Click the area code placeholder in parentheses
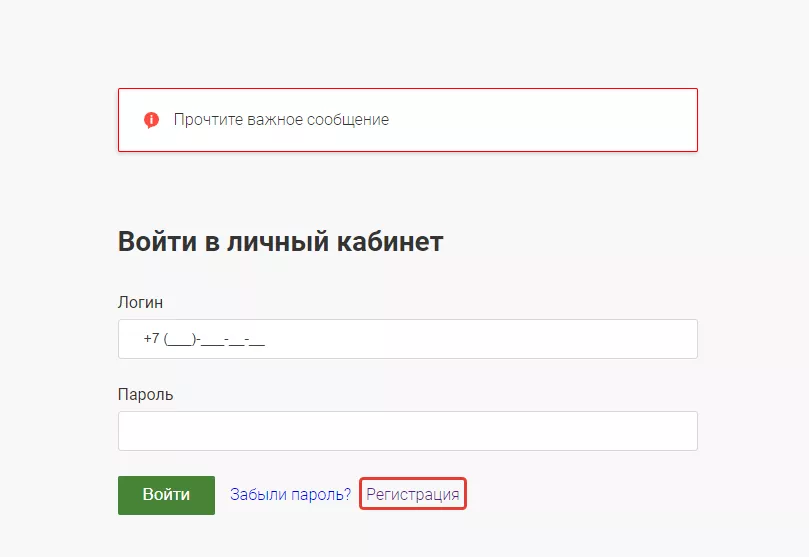 coord(179,340)
